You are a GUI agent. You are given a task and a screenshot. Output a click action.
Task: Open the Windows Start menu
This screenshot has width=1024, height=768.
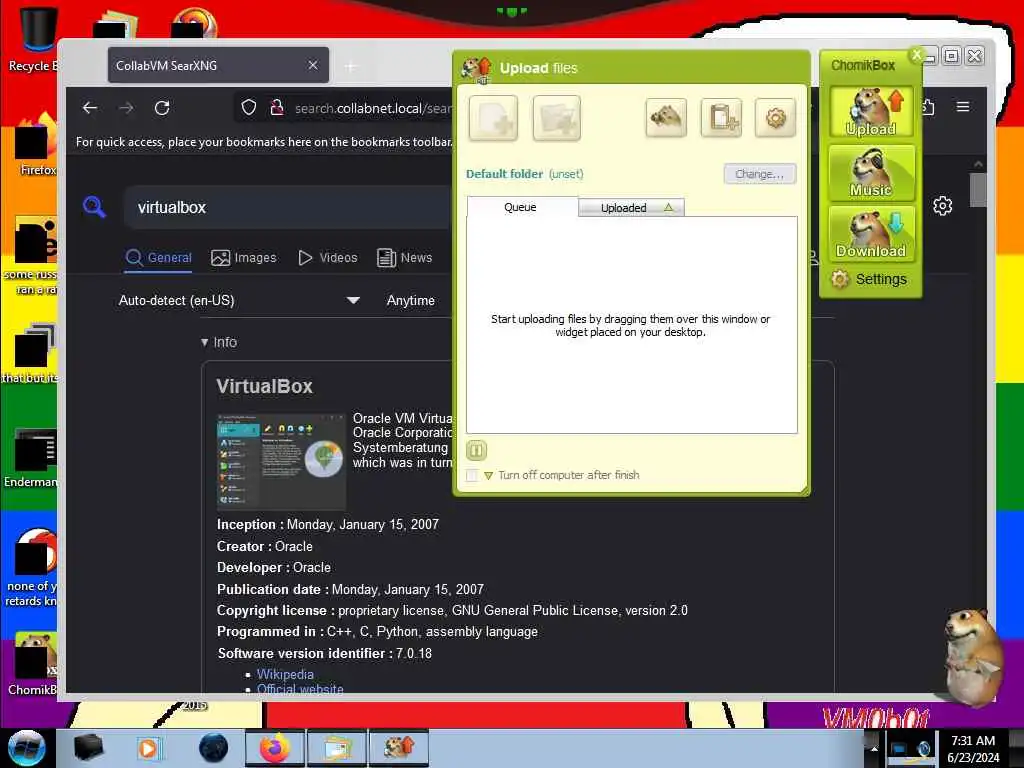click(26, 748)
